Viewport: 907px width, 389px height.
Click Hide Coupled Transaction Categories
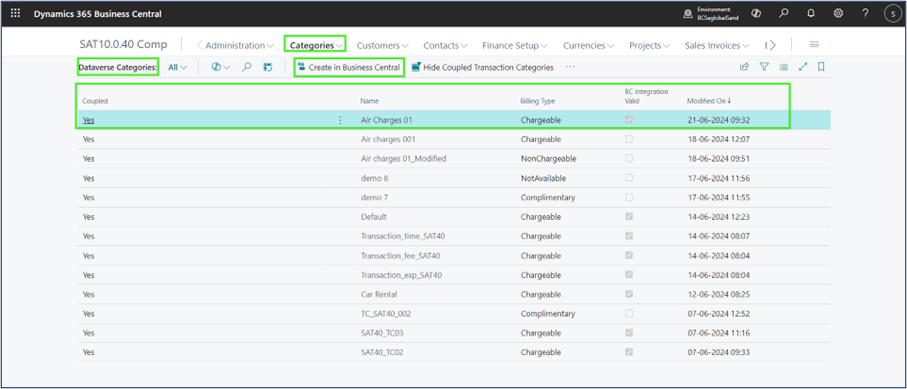click(482, 67)
